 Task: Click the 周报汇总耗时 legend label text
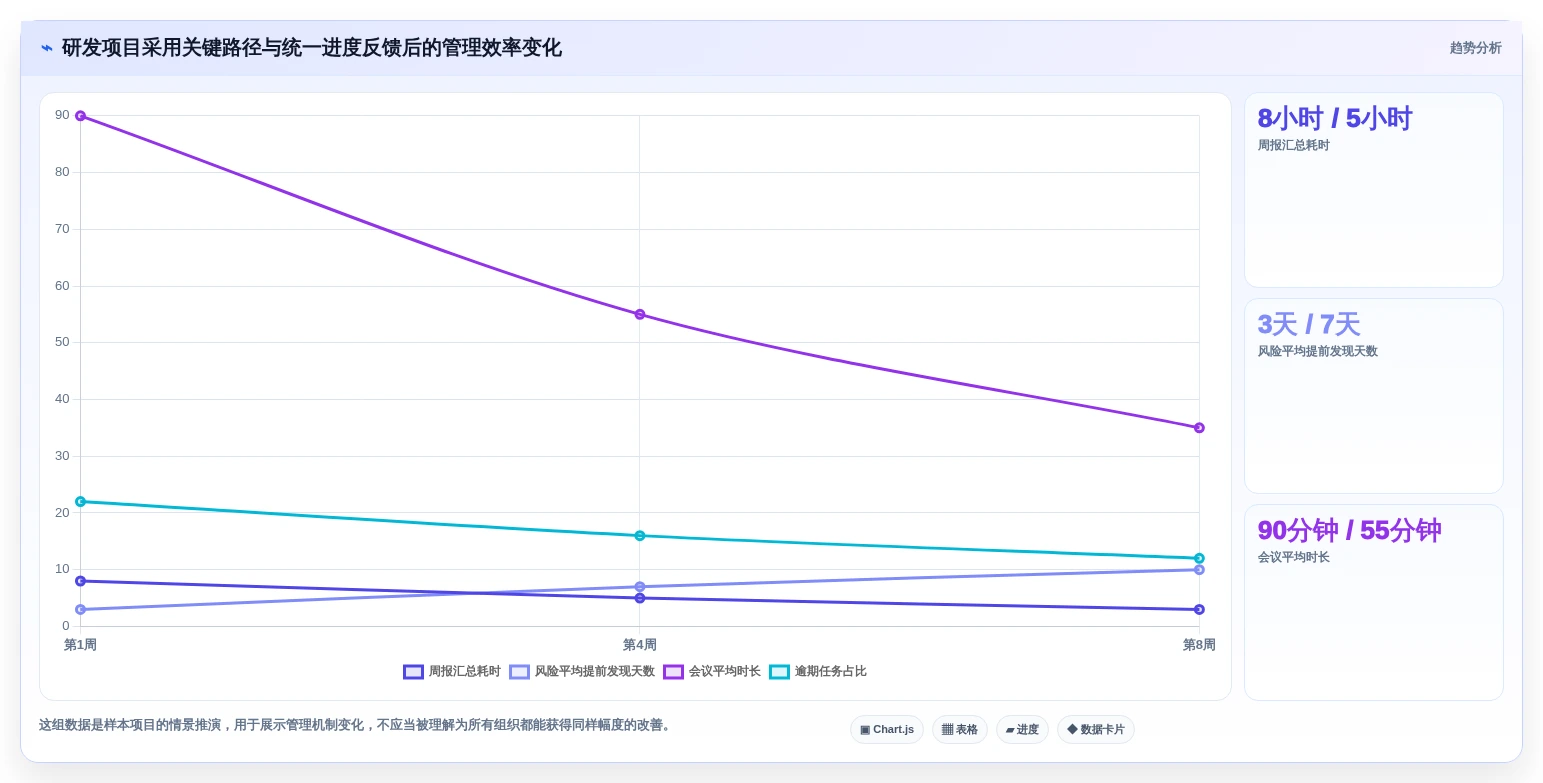pos(465,672)
